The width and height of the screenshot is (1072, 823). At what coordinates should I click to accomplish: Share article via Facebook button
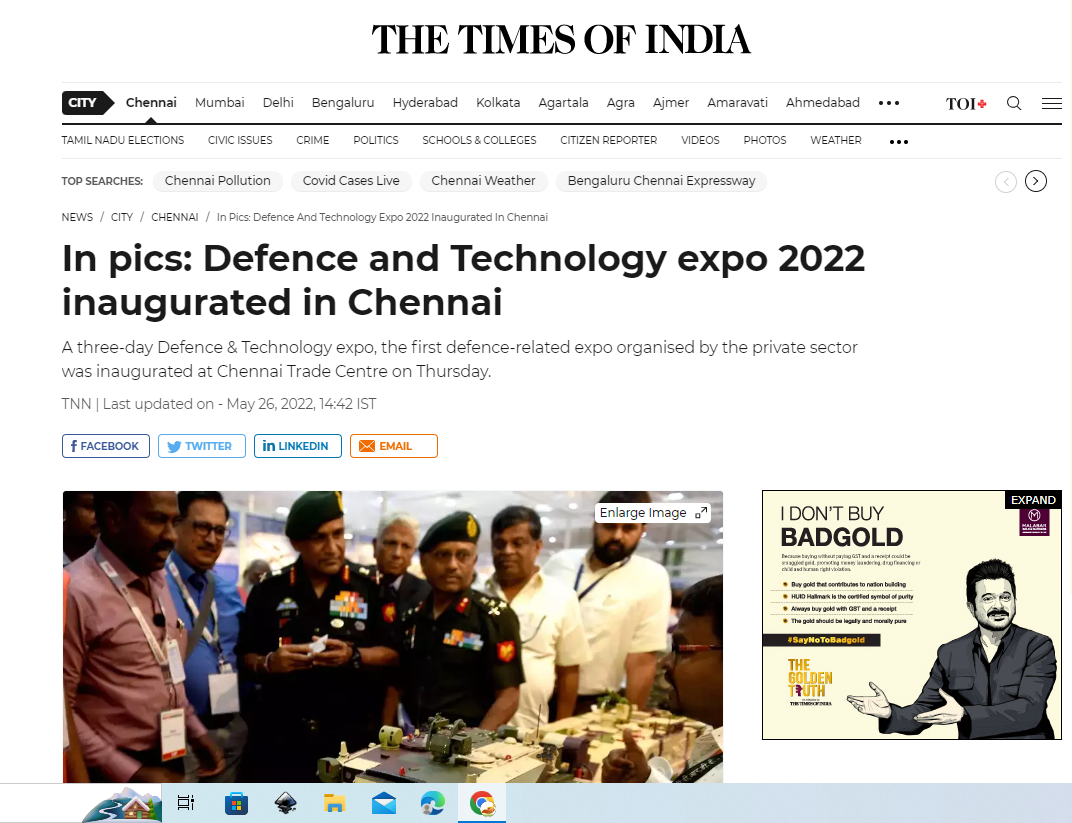coord(106,446)
